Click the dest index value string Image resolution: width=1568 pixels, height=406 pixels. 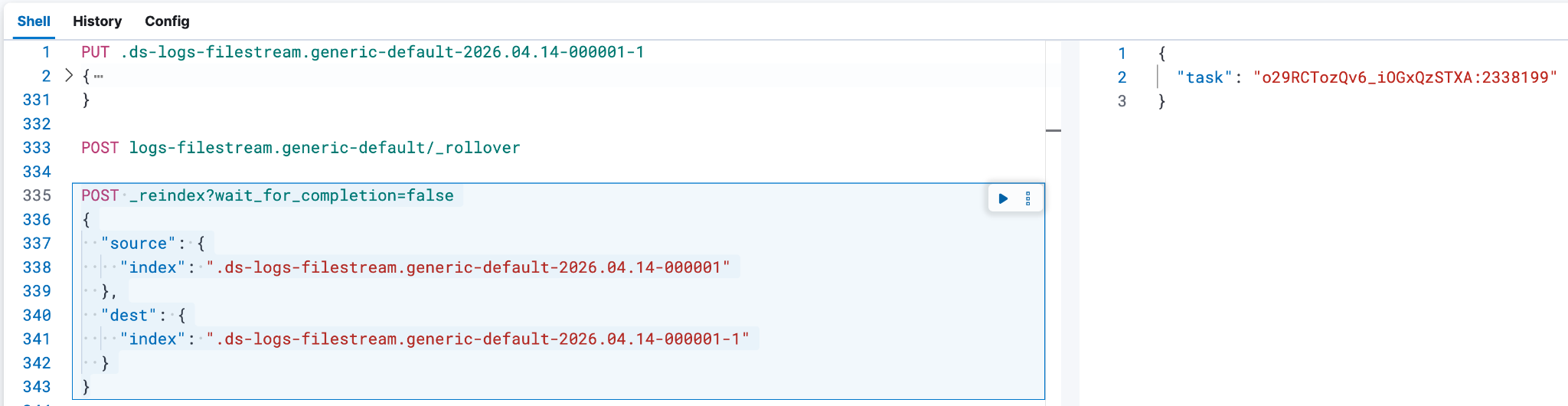tap(479, 339)
